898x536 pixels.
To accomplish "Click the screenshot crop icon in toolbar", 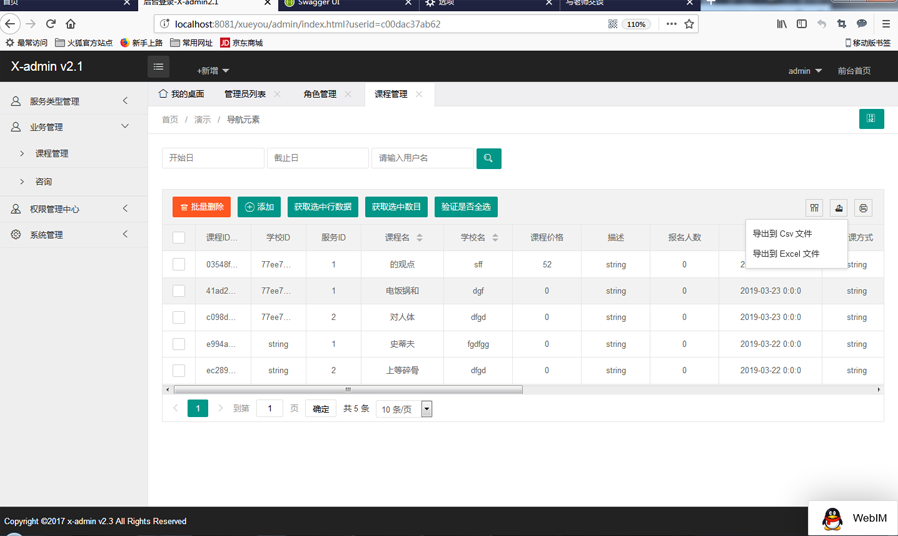I will point(841,24).
